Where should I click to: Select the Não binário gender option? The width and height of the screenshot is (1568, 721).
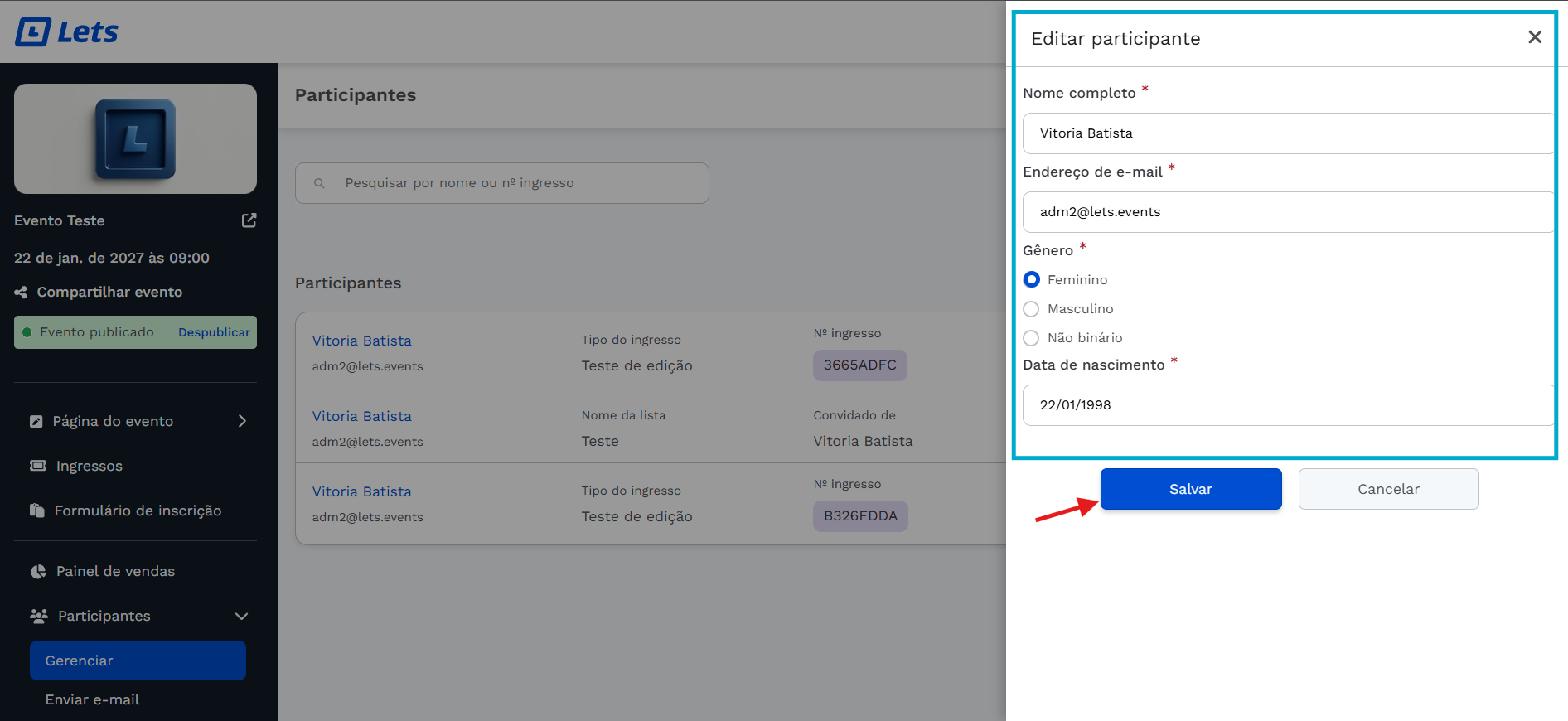[1032, 338]
